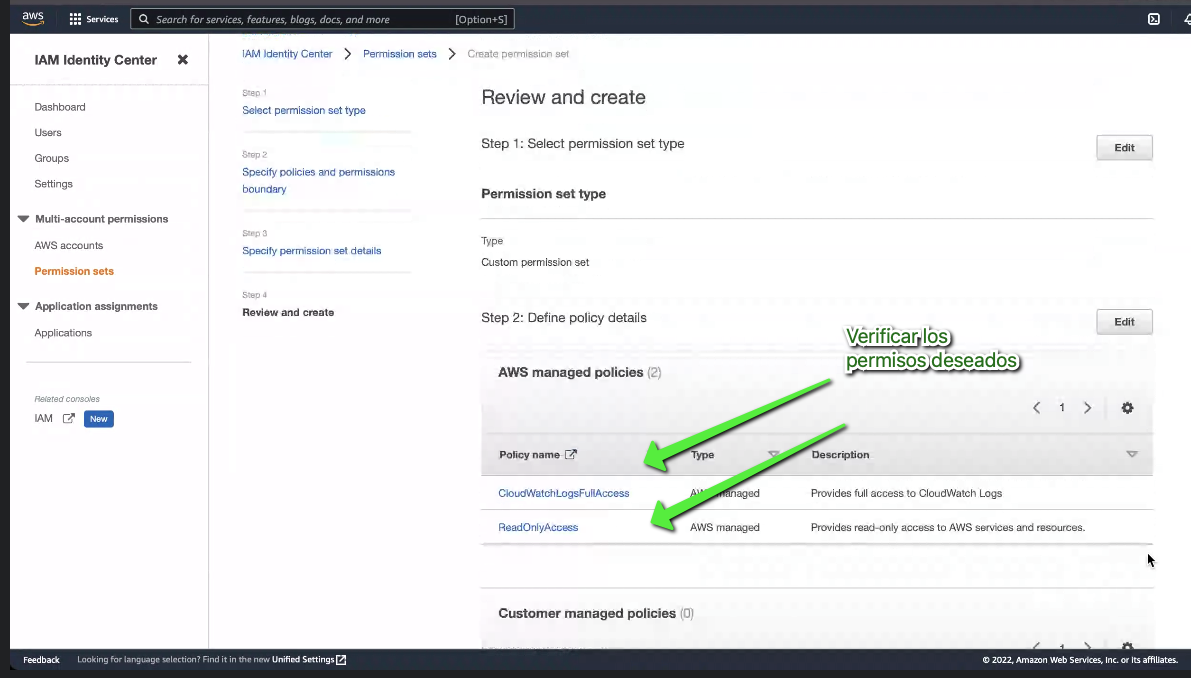
Task: Select Permission sets in the sidebar
Action: tap(74, 271)
